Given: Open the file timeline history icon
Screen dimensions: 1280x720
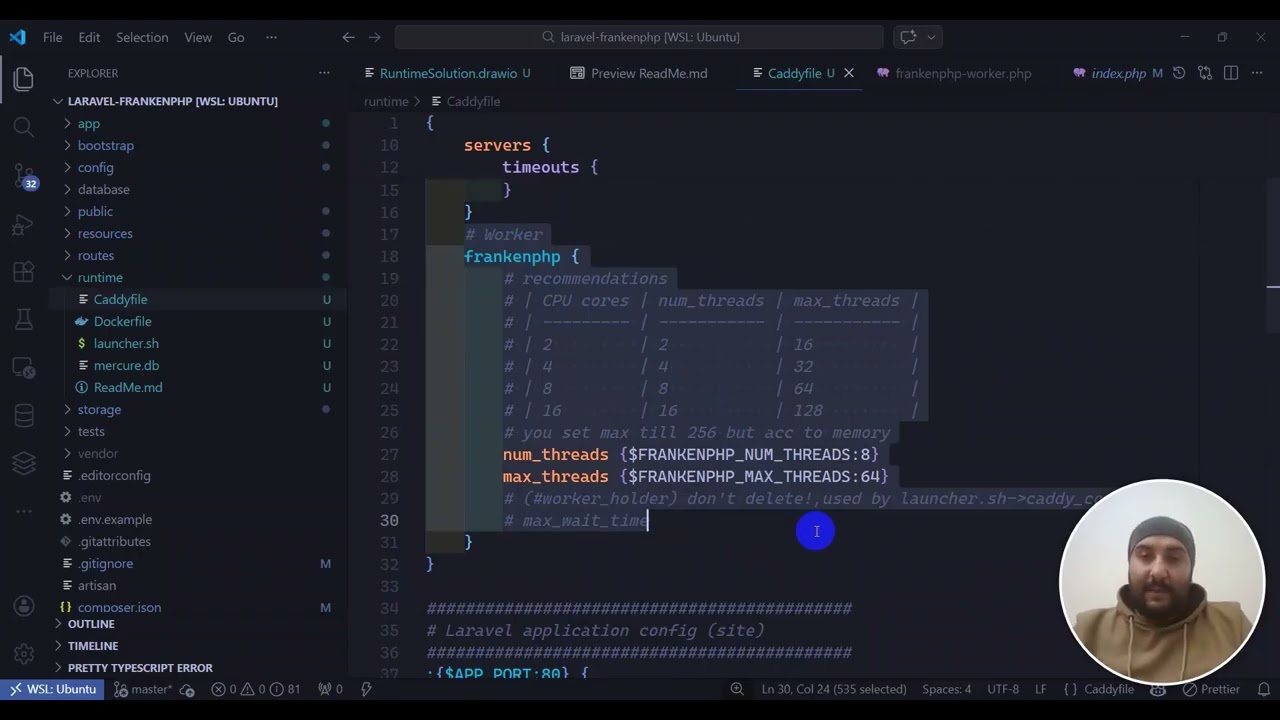Looking at the screenshot, I should (x=1179, y=73).
